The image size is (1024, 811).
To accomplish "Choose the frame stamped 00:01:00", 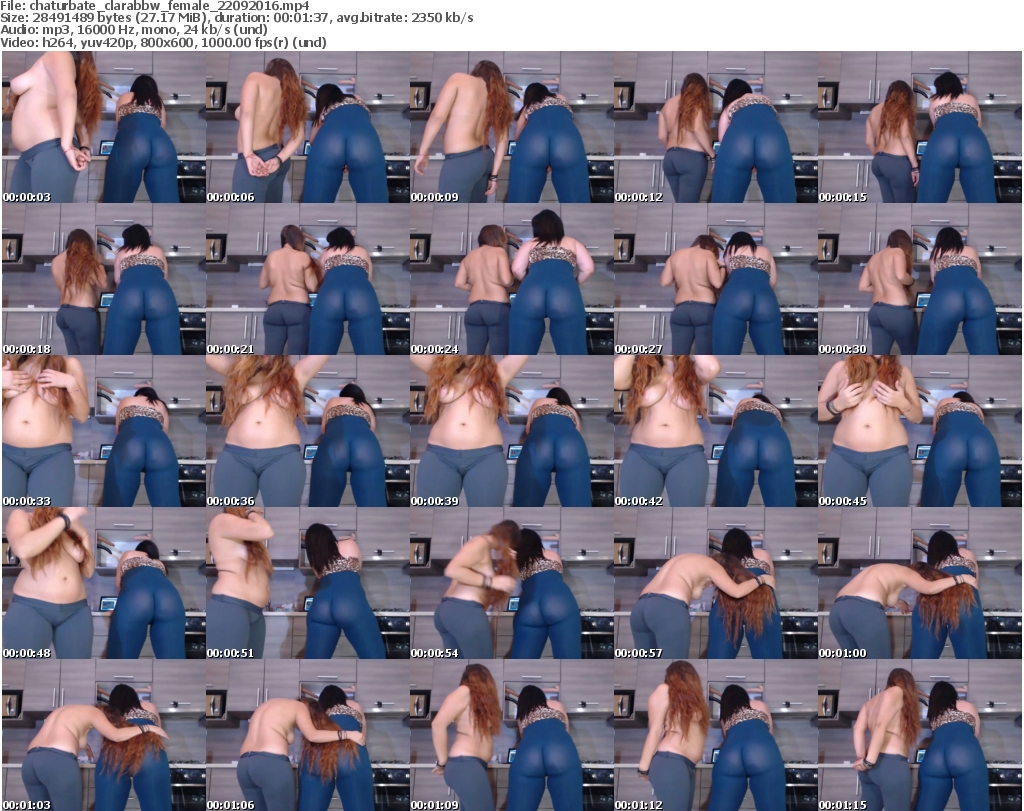I will [x=920, y=583].
